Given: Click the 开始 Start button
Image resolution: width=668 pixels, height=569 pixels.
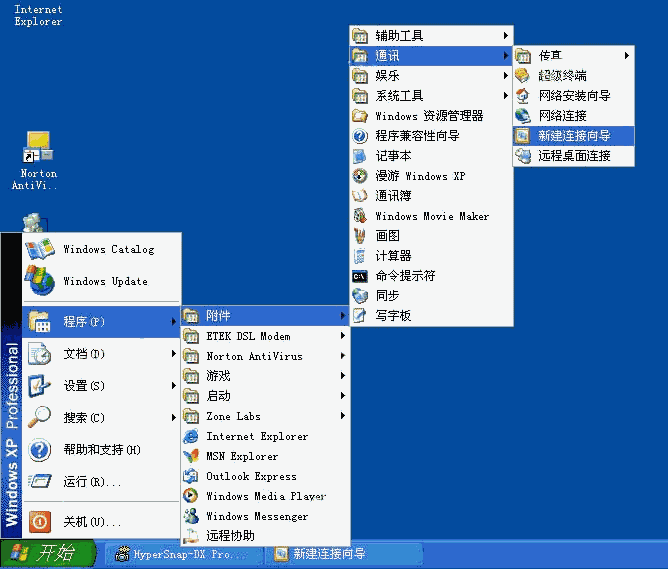Looking at the screenshot, I should click(48, 554).
